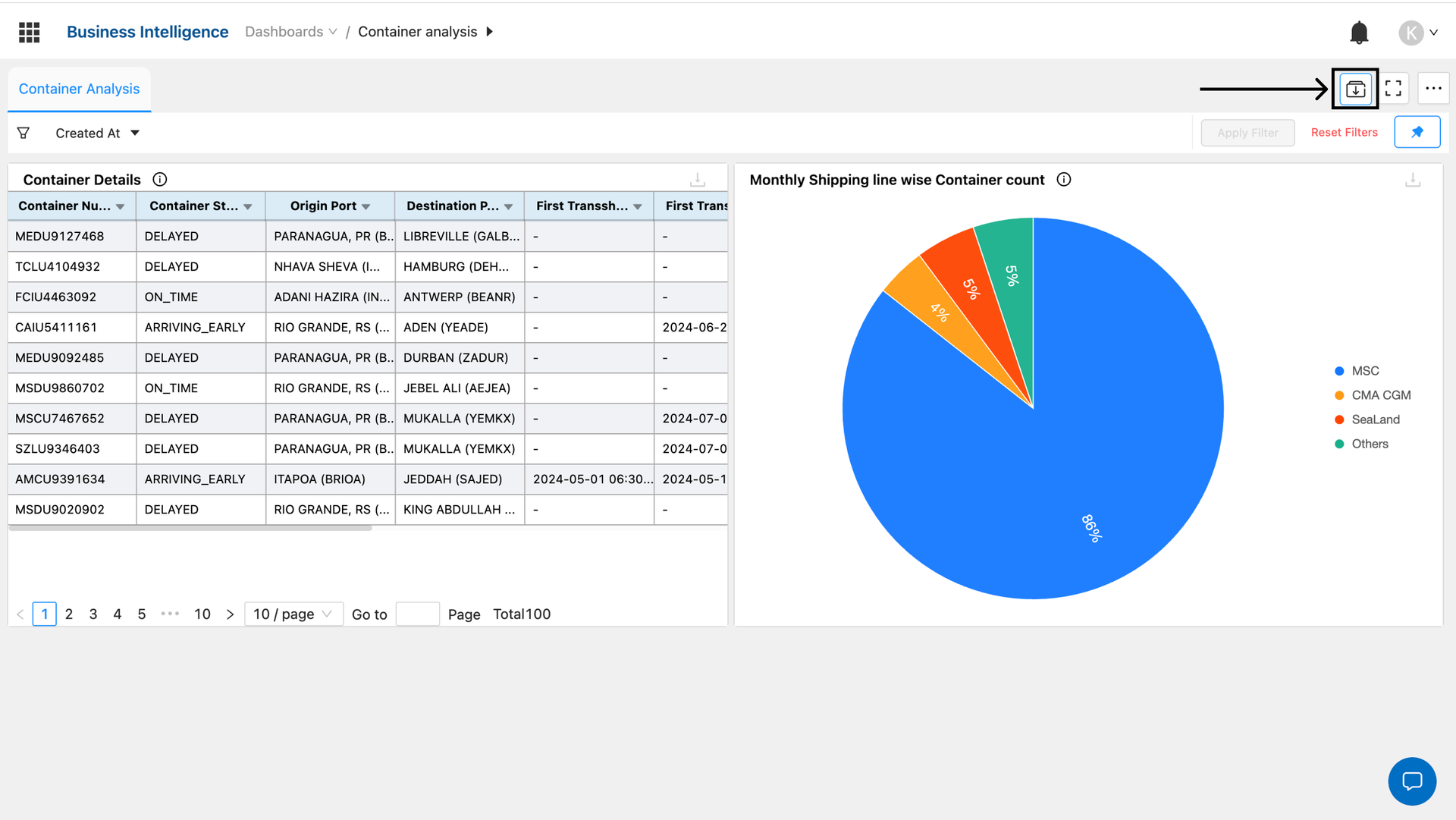Screen dimensions: 1456x820
Task: Toggle the MSC legend entry
Action: 1364,371
